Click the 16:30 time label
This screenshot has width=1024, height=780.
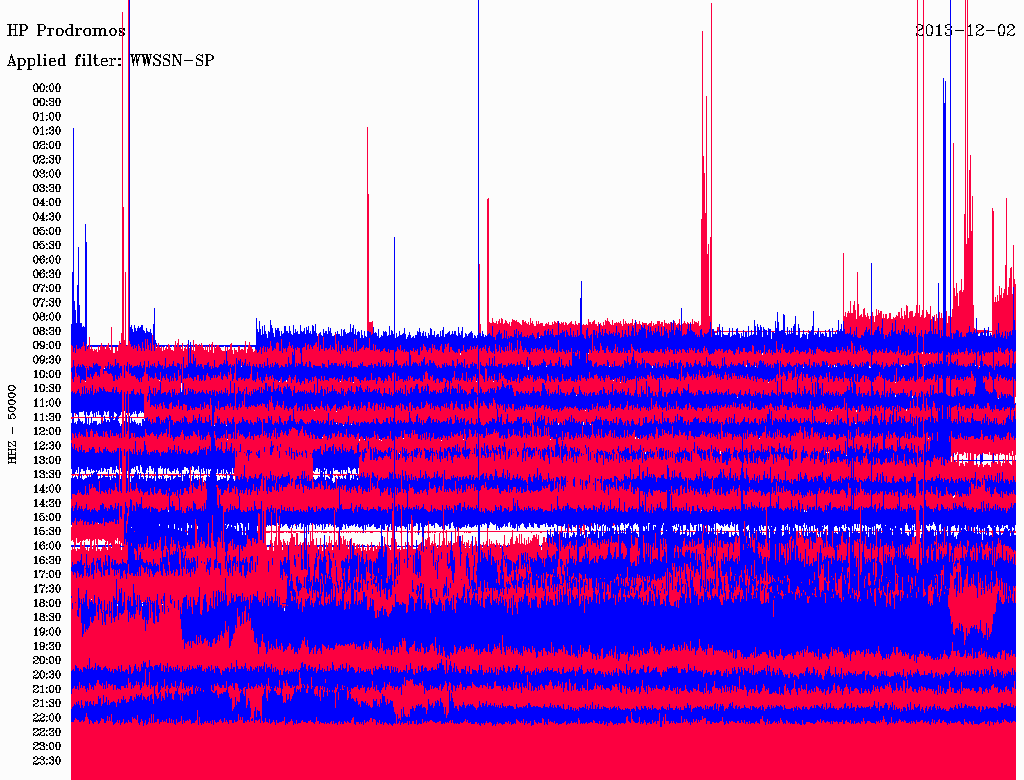pos(47,560)
